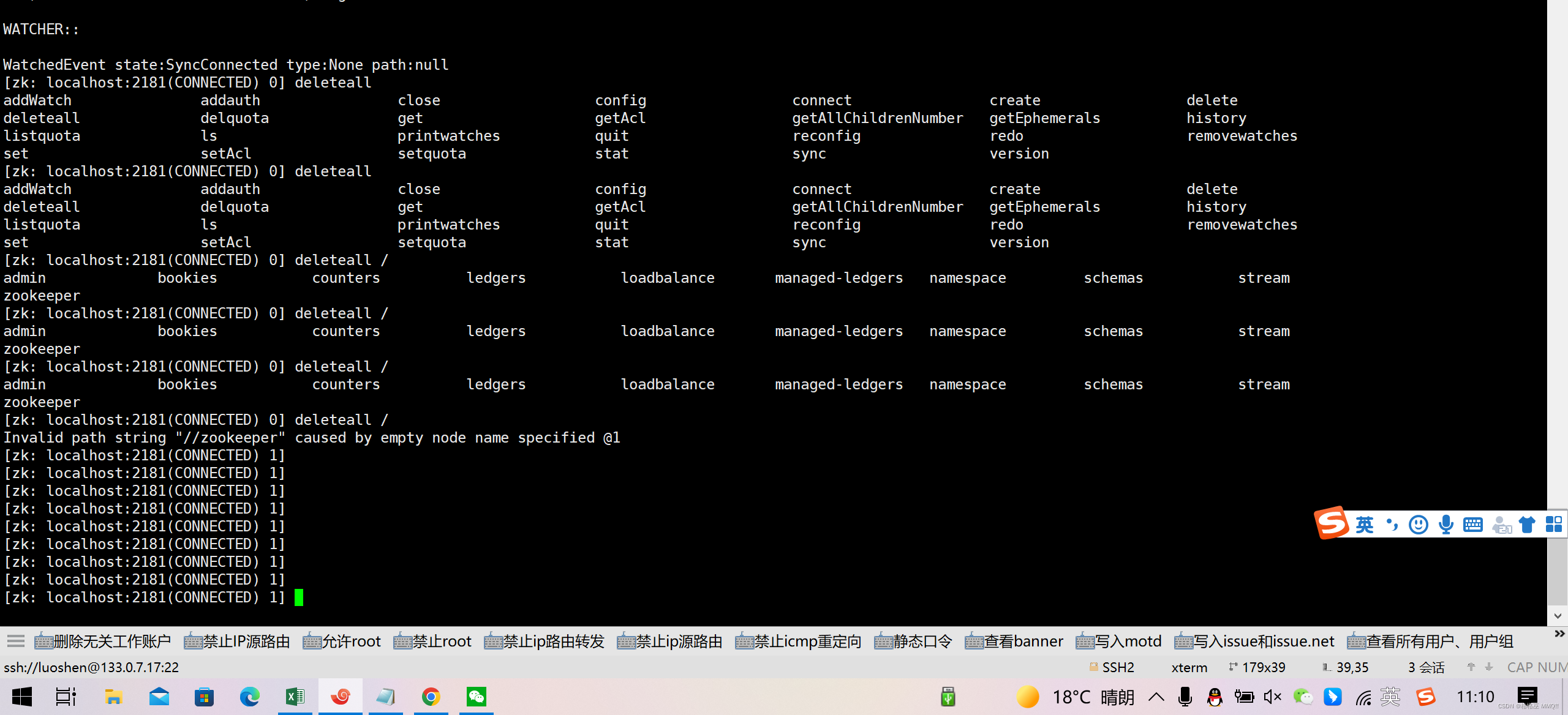Click the CAP NUM indicator in status bar
This screenshot has width=1568, height=715.
[1530, 667]
